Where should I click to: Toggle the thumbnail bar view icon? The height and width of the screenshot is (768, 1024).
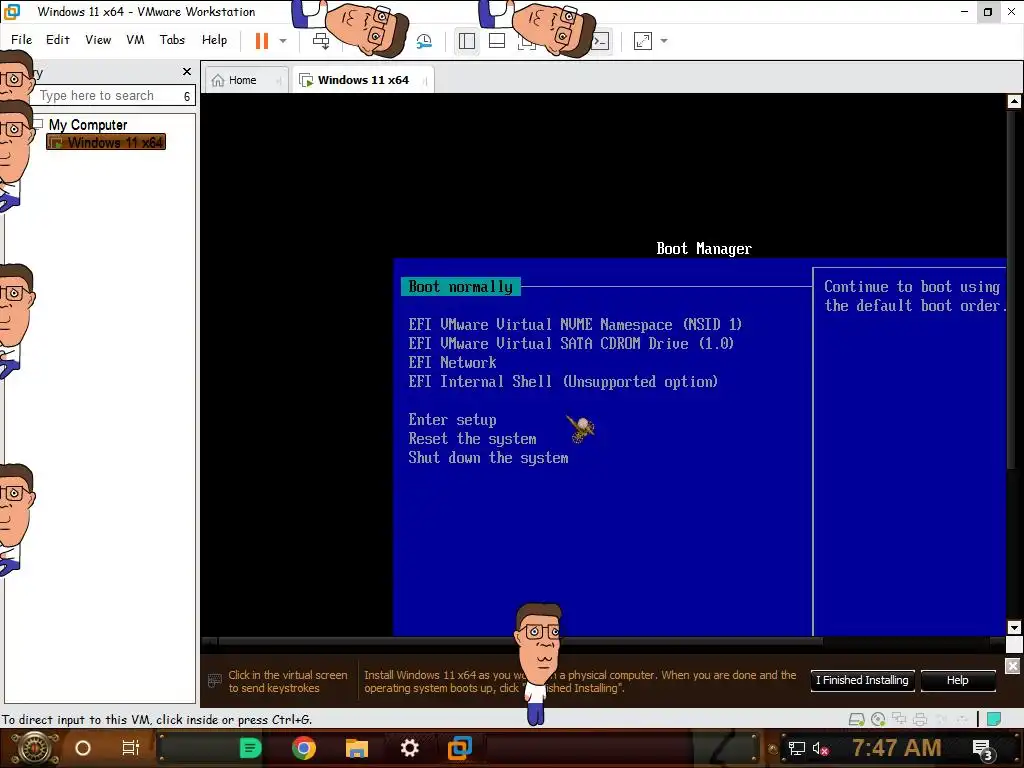pos(497,41)
